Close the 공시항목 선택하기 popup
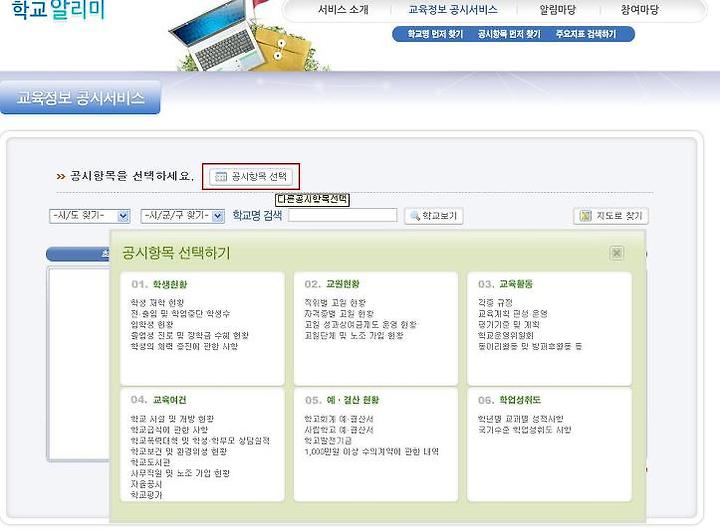720x530 pixels. click(617, 253)
